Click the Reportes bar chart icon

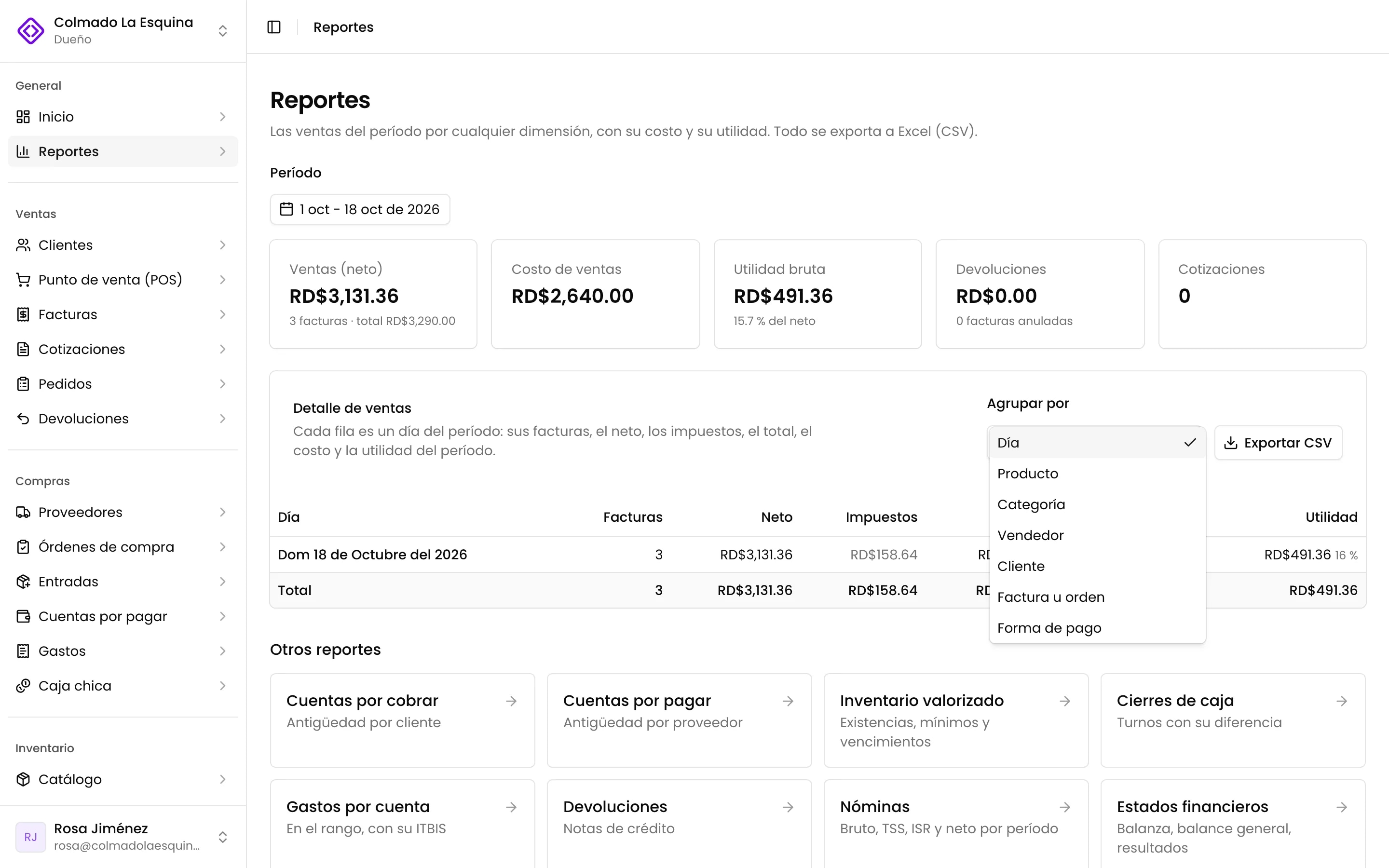(x=23, y=151)
